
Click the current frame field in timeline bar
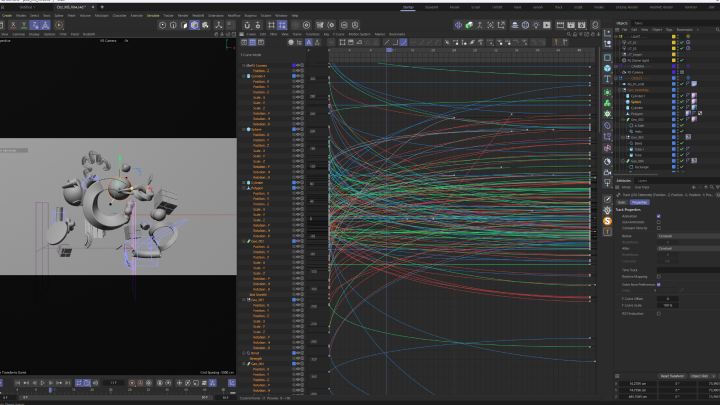pos(113,382)
